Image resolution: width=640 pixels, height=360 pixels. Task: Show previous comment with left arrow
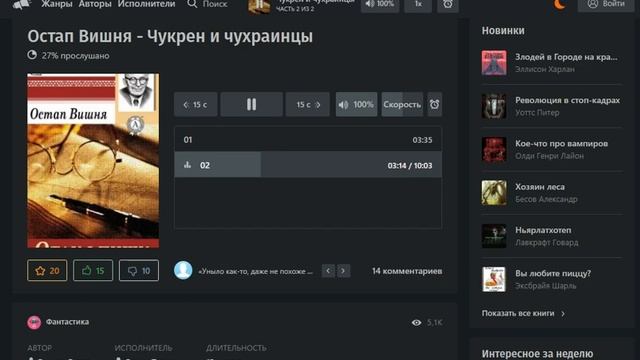[x=328, y=271]
